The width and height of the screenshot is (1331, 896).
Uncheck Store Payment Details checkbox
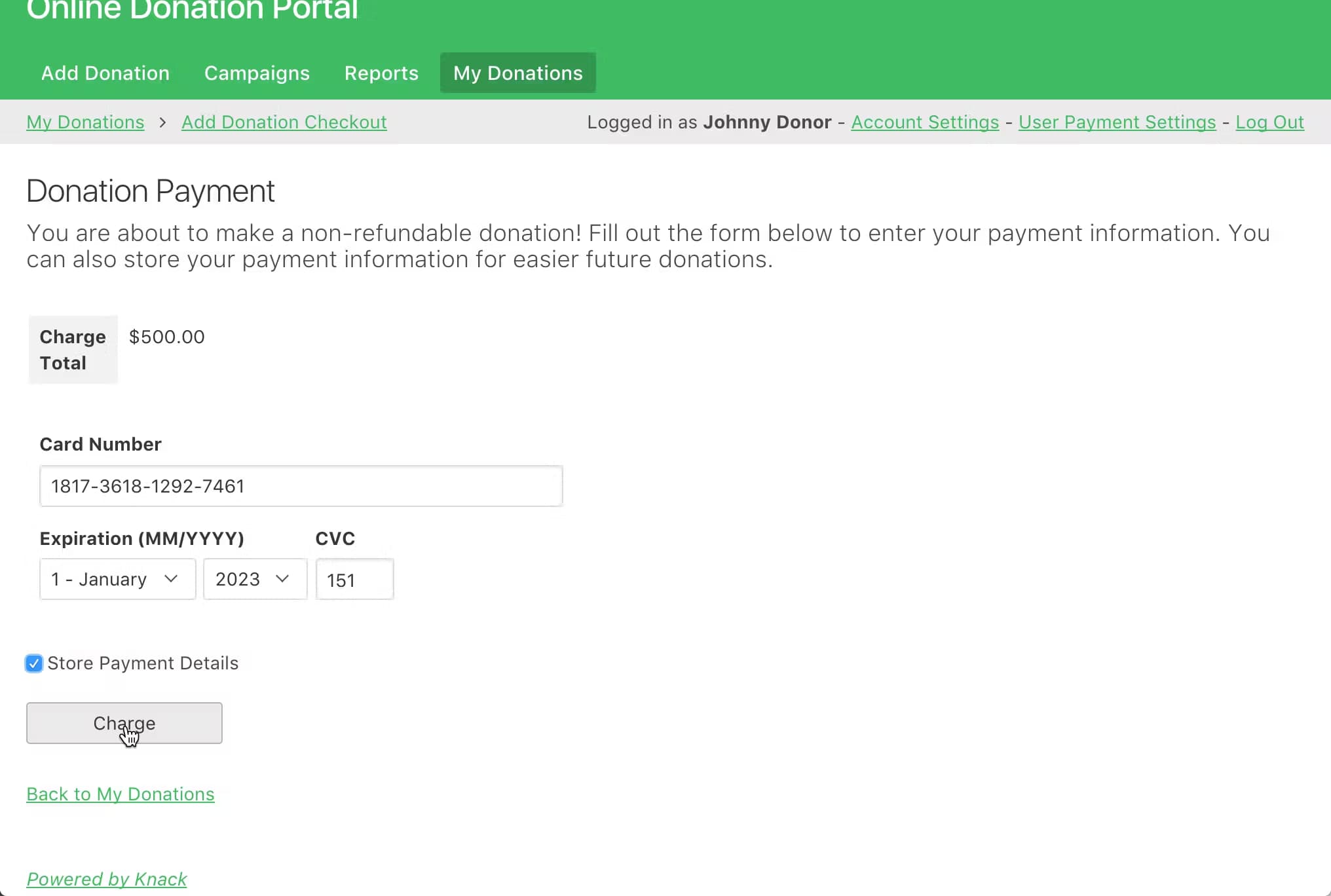tap(34, 663)
